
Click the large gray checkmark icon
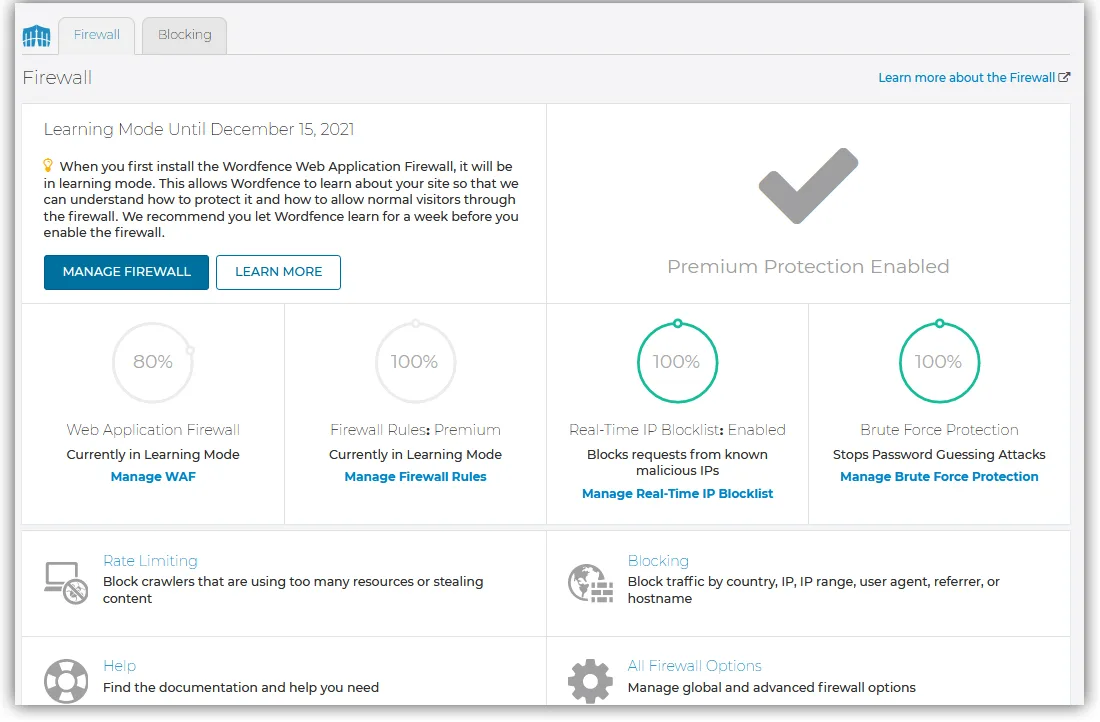pos(808,186)
